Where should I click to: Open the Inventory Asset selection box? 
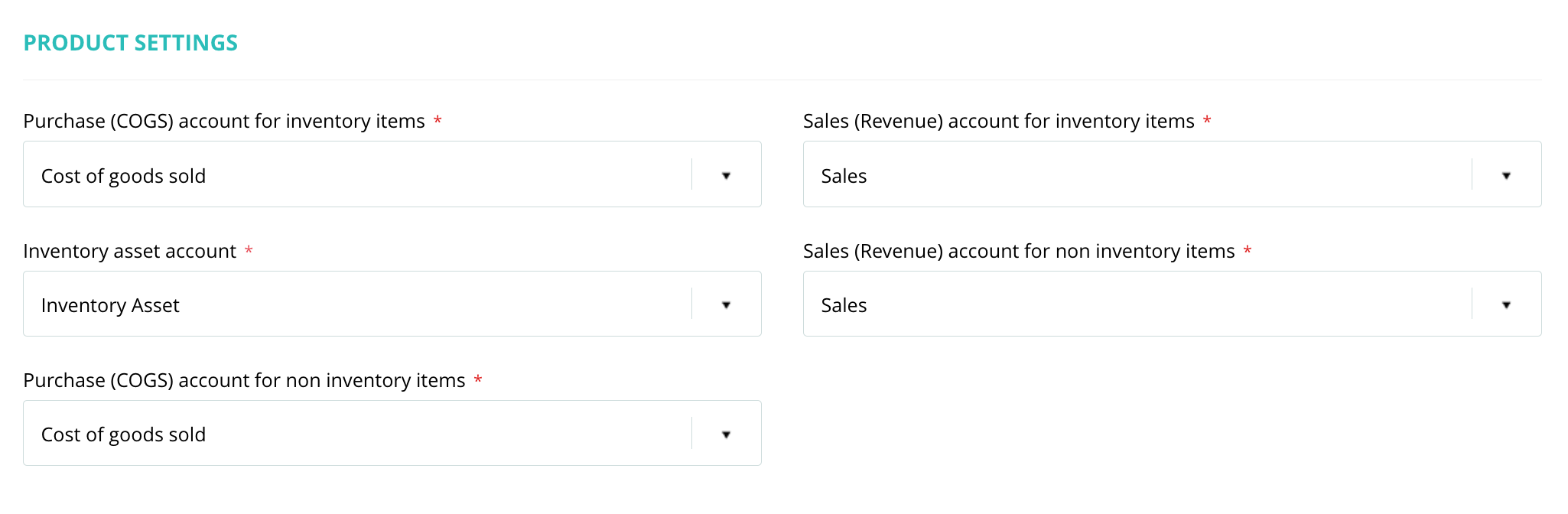392,304
